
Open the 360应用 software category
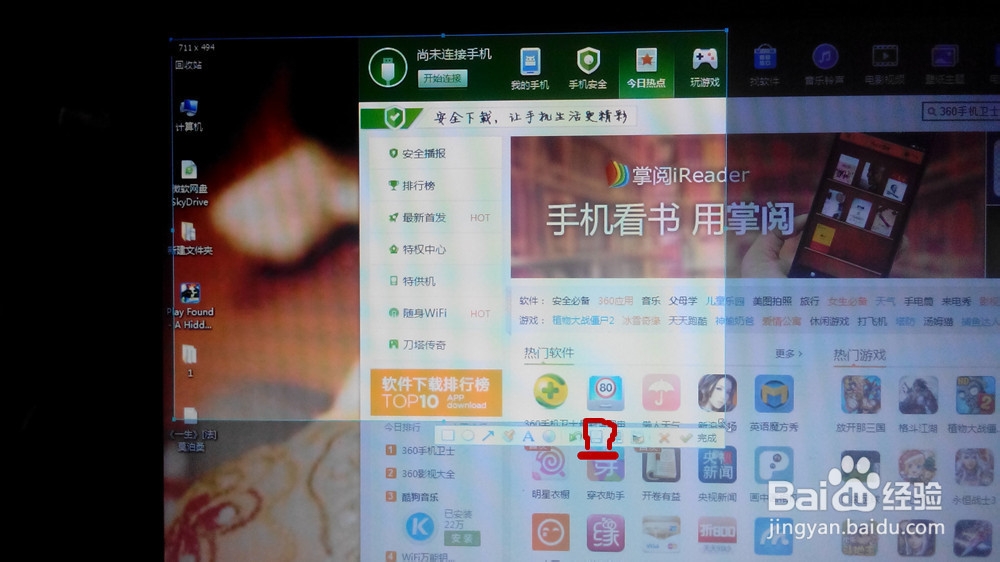(615, 300)
